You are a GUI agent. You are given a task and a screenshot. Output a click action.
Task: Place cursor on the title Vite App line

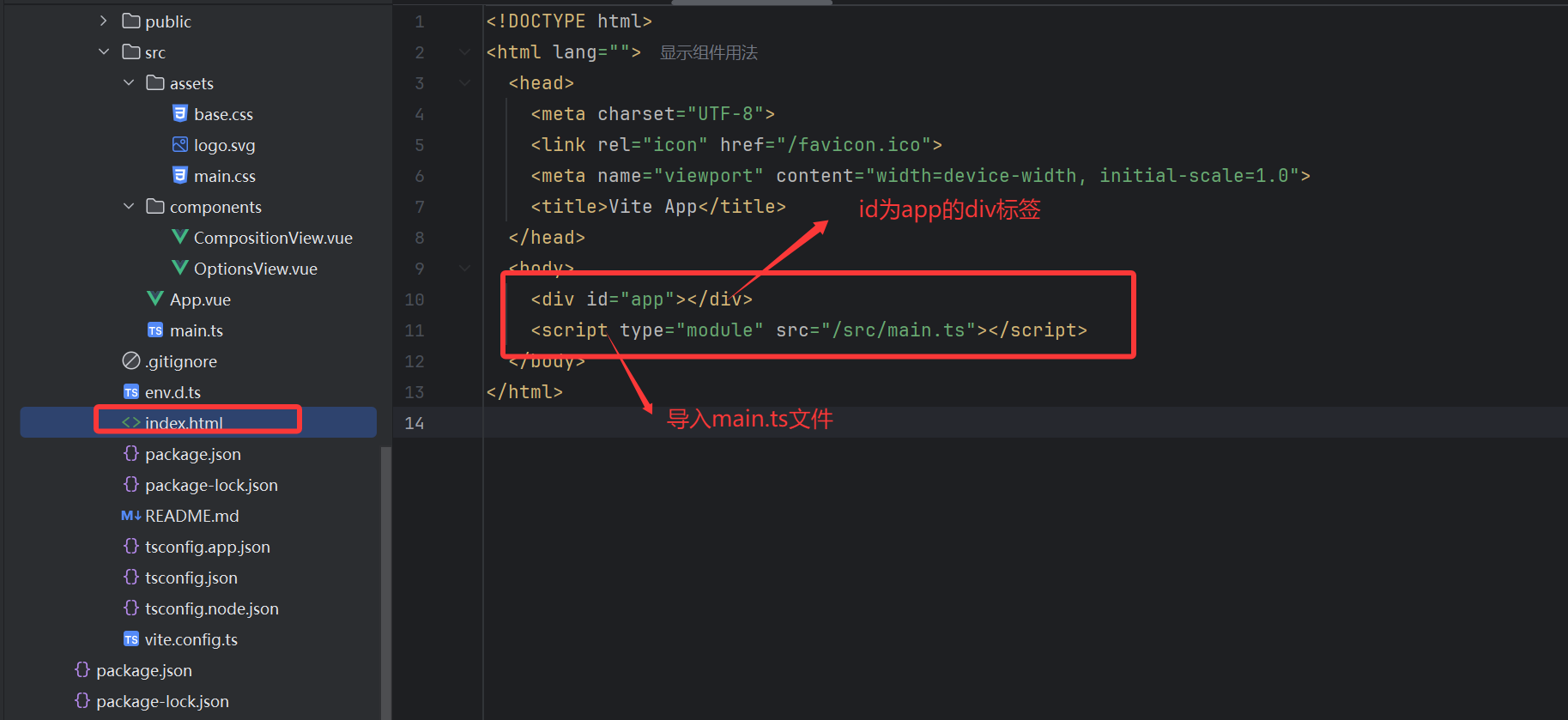pos(658,206)
